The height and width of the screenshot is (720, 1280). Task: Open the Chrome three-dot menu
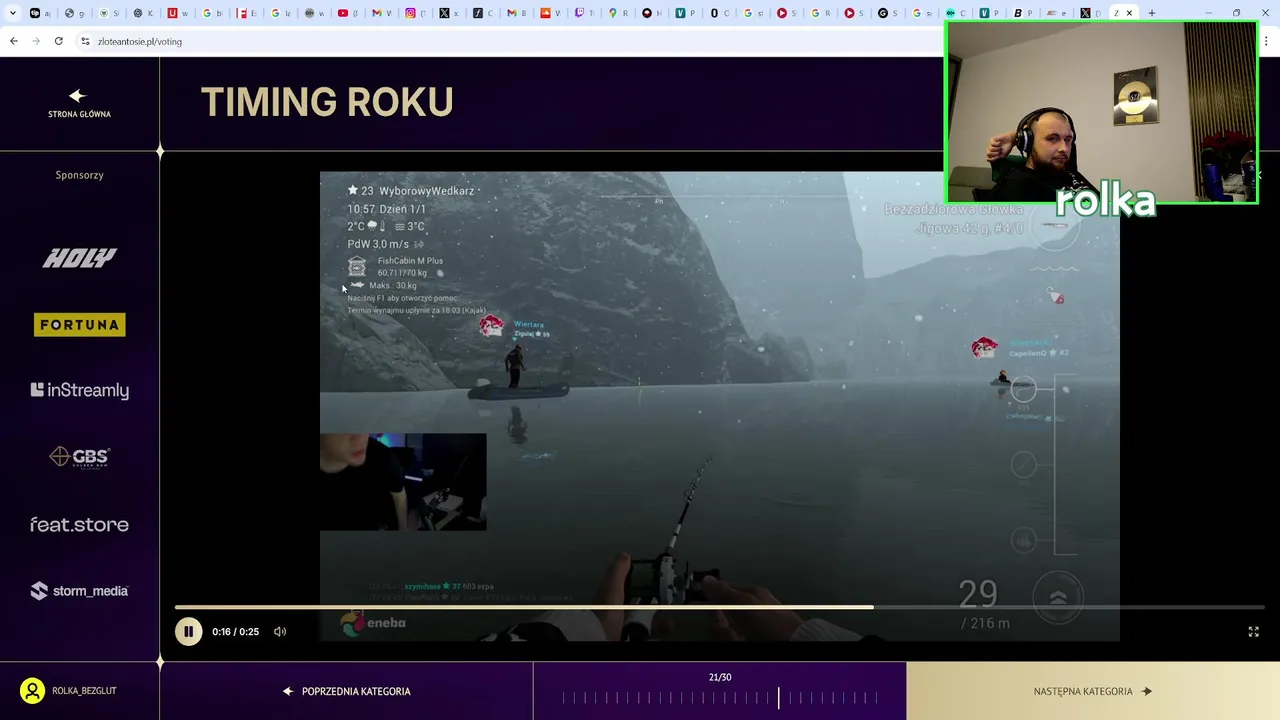click(x=1267, y=41)
